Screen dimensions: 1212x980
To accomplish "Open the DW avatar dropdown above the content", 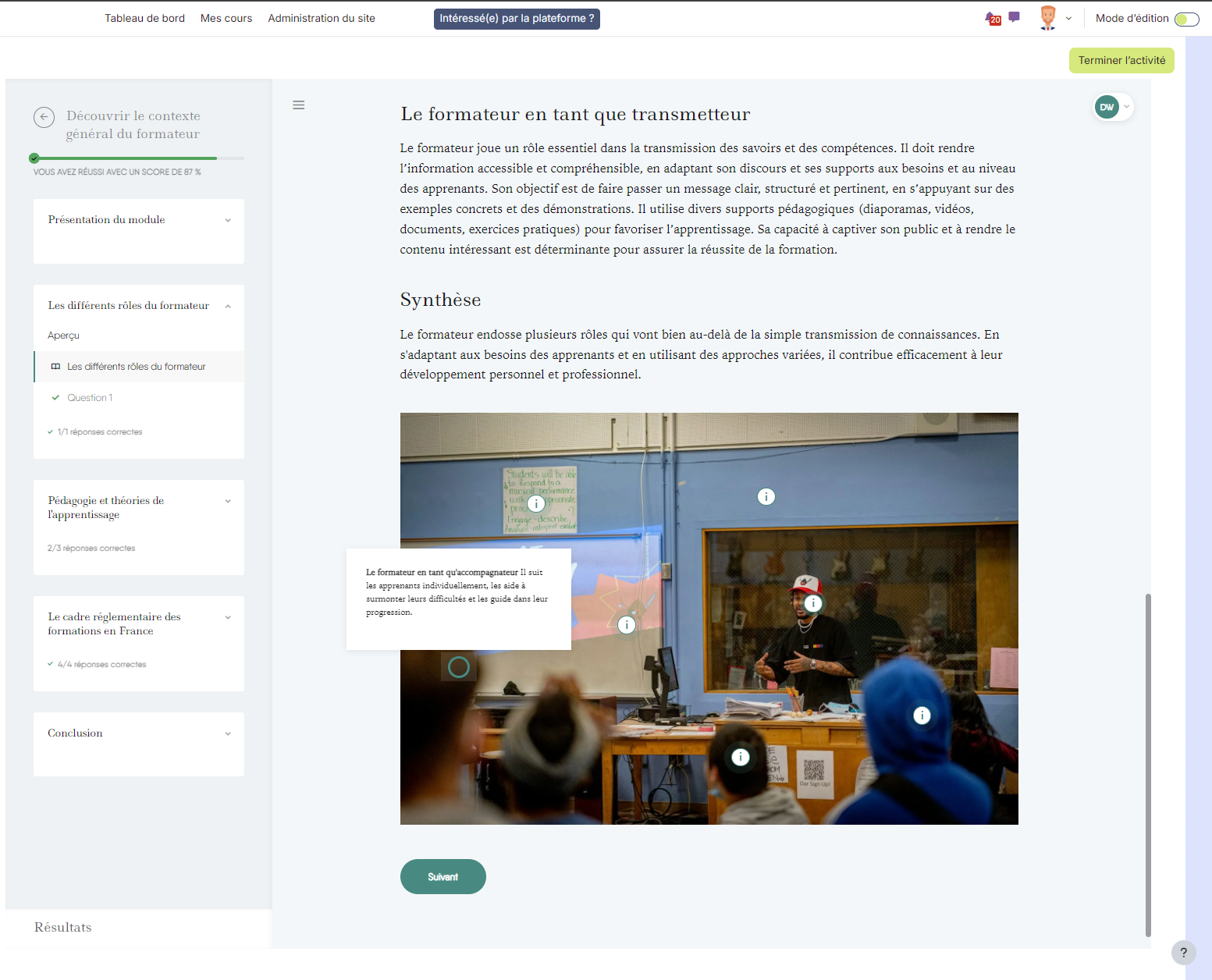I will (x=1111, y=107).
